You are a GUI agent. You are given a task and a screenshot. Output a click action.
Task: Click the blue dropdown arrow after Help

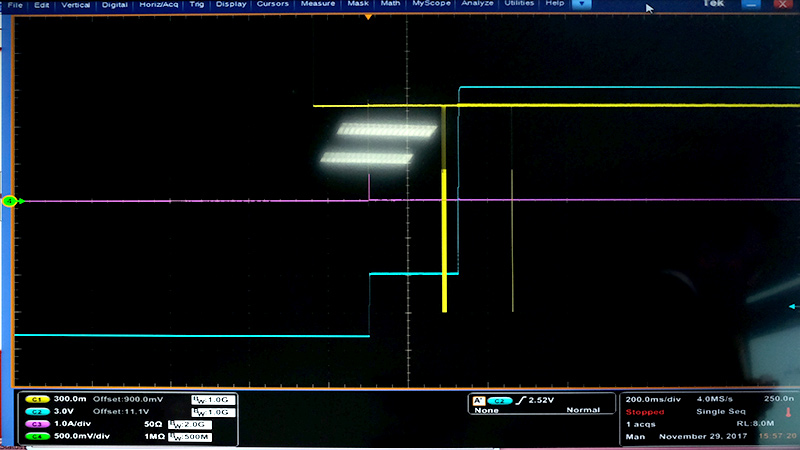[581, 4]
